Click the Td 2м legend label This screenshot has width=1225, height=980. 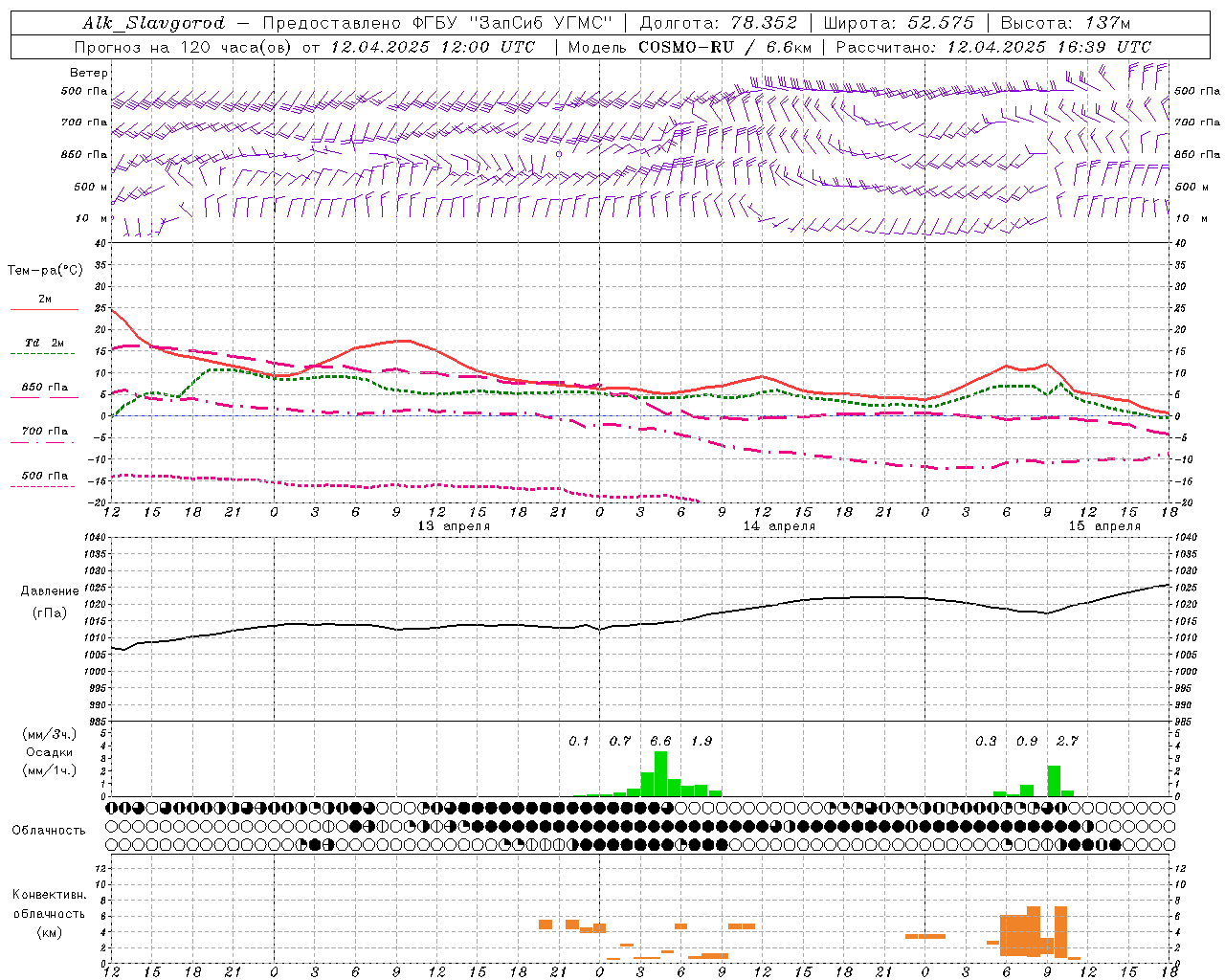(x=44, y=343)
